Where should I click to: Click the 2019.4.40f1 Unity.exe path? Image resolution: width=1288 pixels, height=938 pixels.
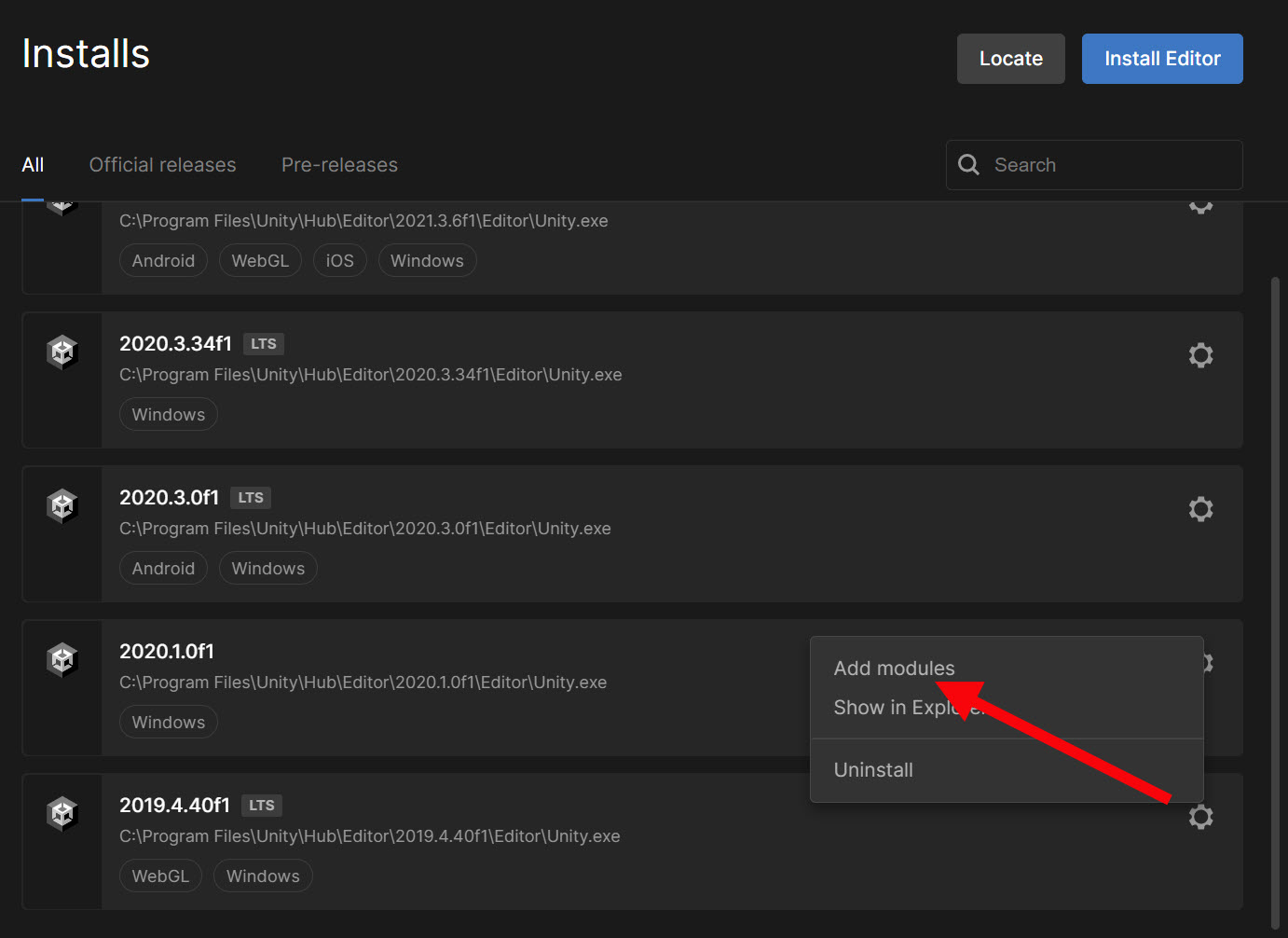pyautogui.click(x=370, y=836)
